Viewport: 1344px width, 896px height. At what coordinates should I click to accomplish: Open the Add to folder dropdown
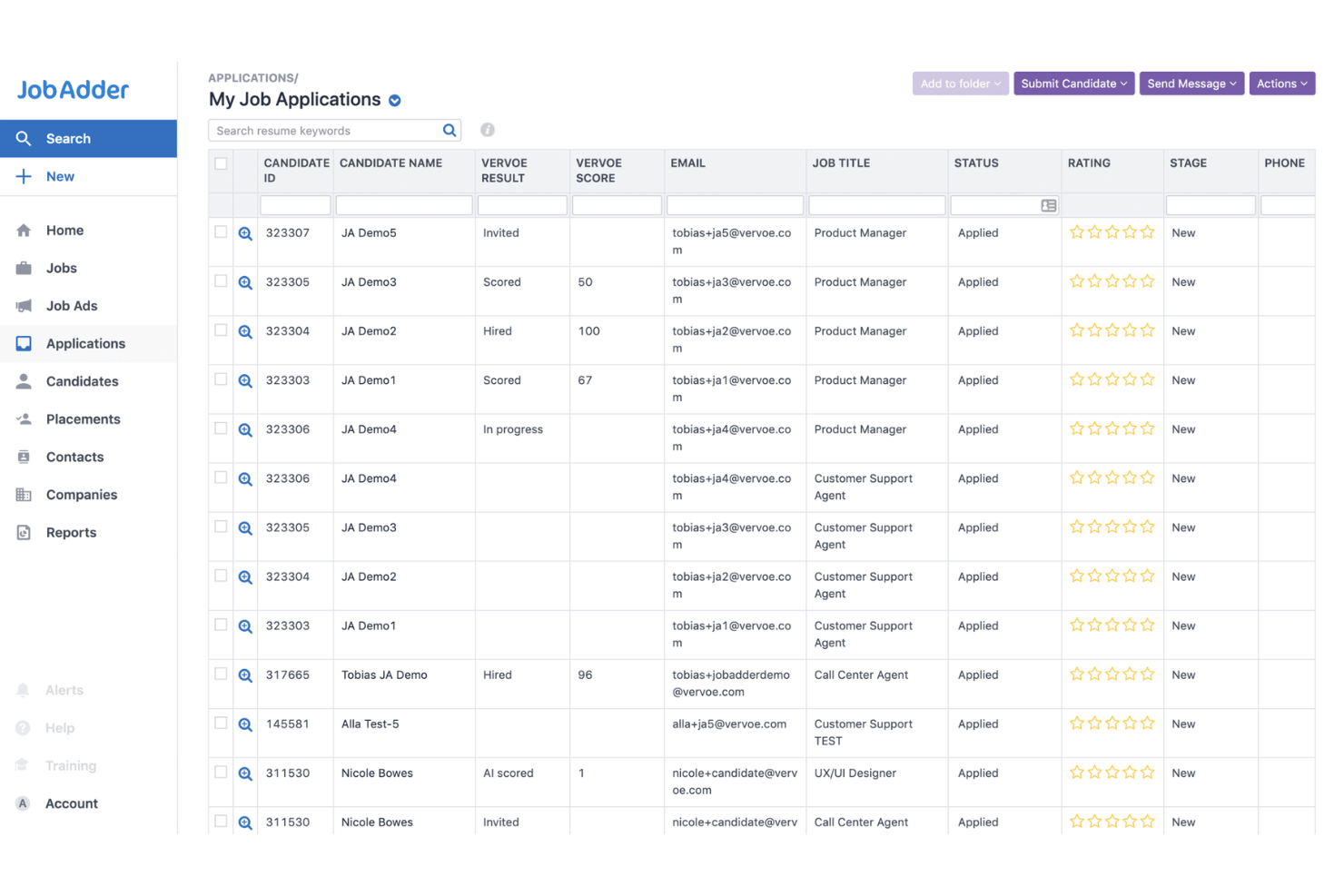(960, 84)
